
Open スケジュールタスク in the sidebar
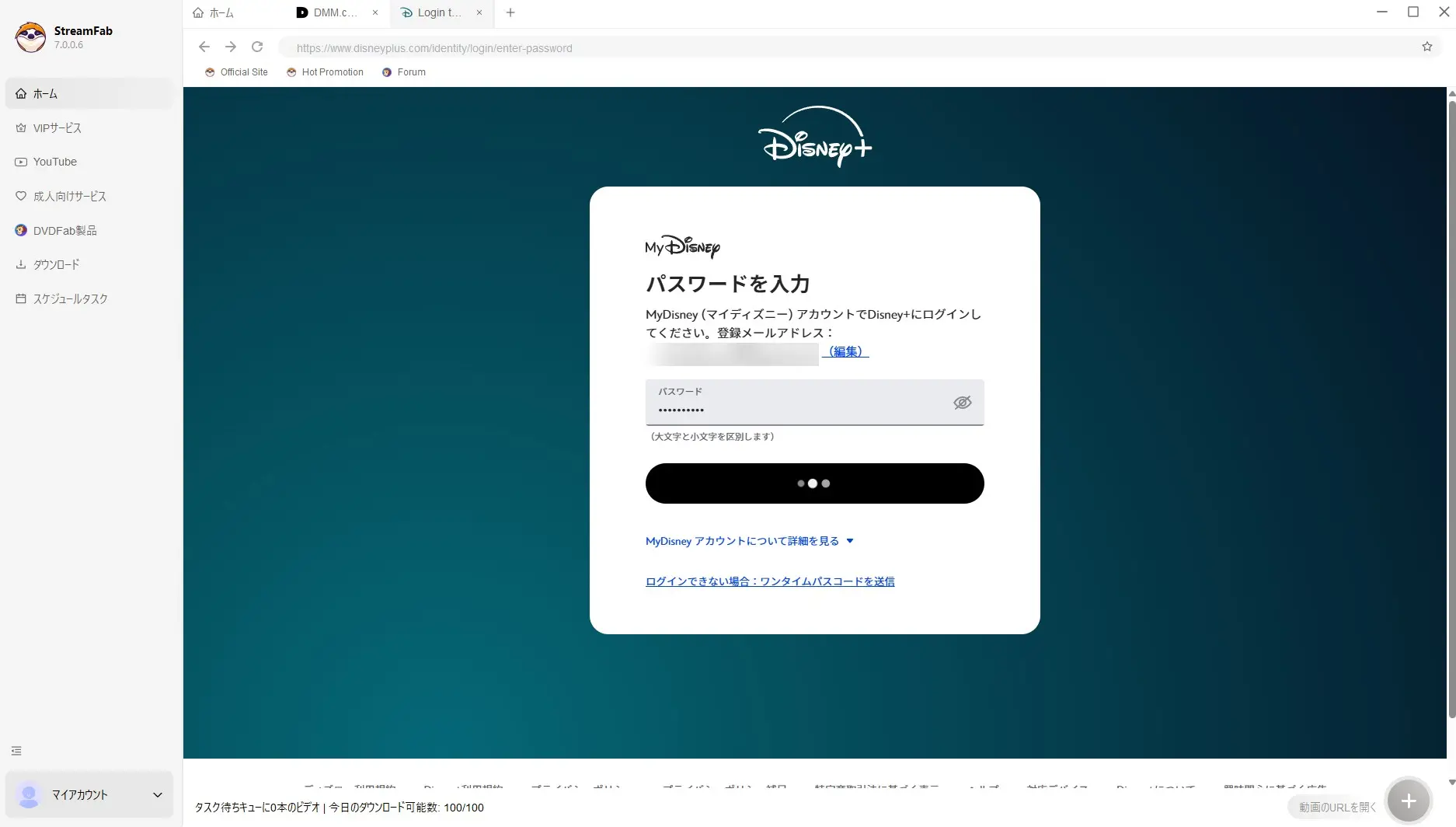pyautogui.click(x=89, y=298)
